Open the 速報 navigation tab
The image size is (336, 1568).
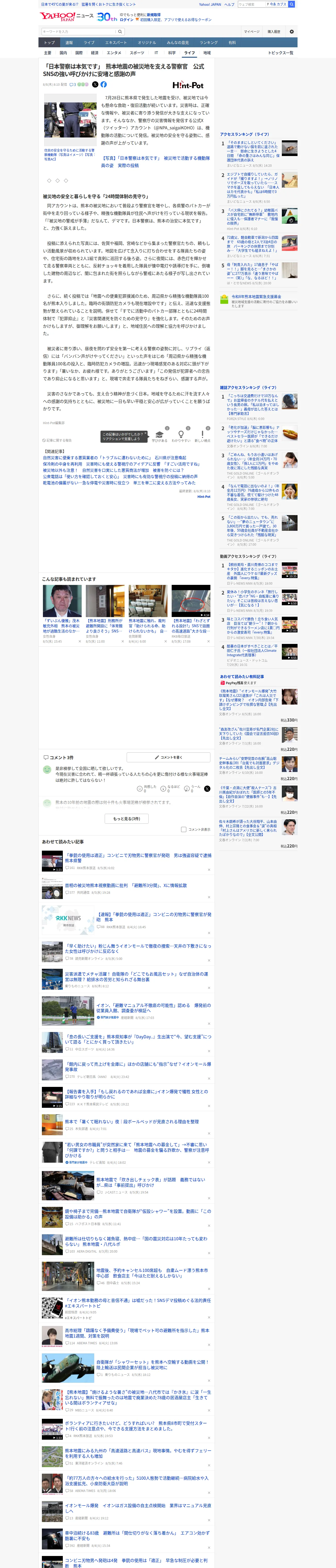click(69, 43)
